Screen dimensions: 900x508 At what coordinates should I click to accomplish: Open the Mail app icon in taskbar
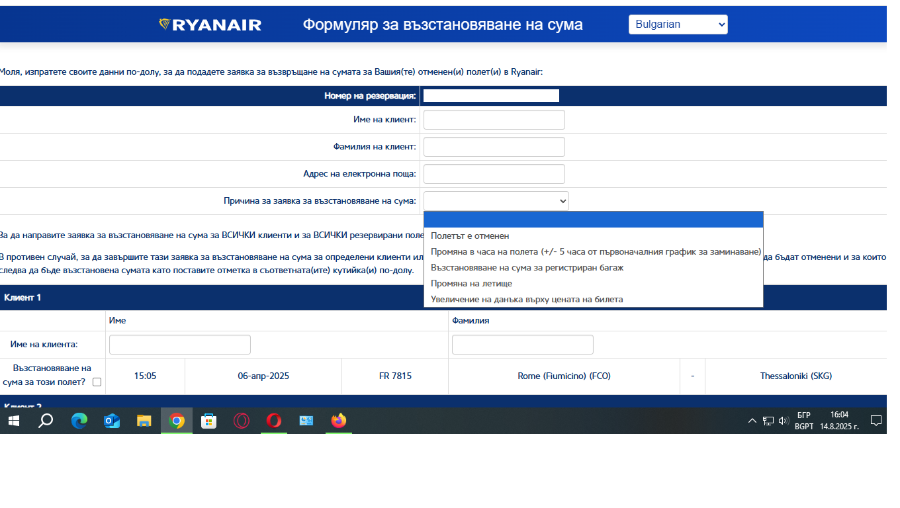[306, 421]
